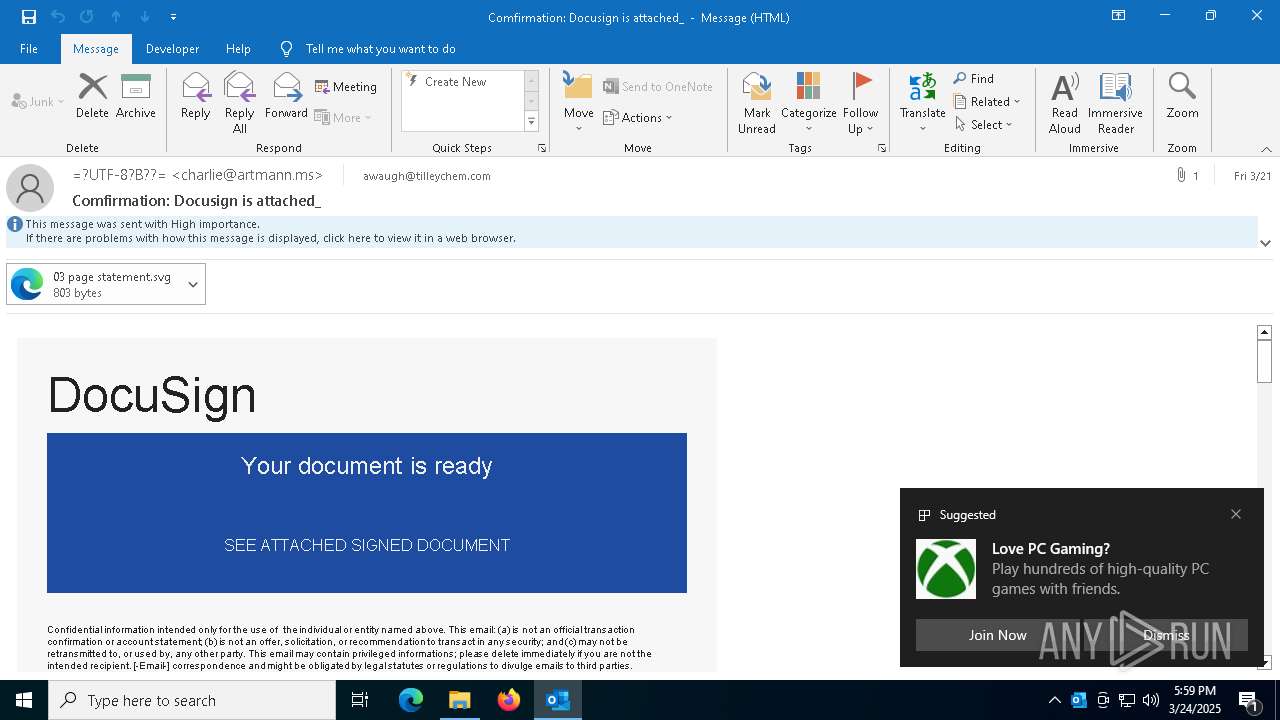The width and height of the screenshot is (1280, 720).
Task: Open Categorize color menu
Action: 808,103
